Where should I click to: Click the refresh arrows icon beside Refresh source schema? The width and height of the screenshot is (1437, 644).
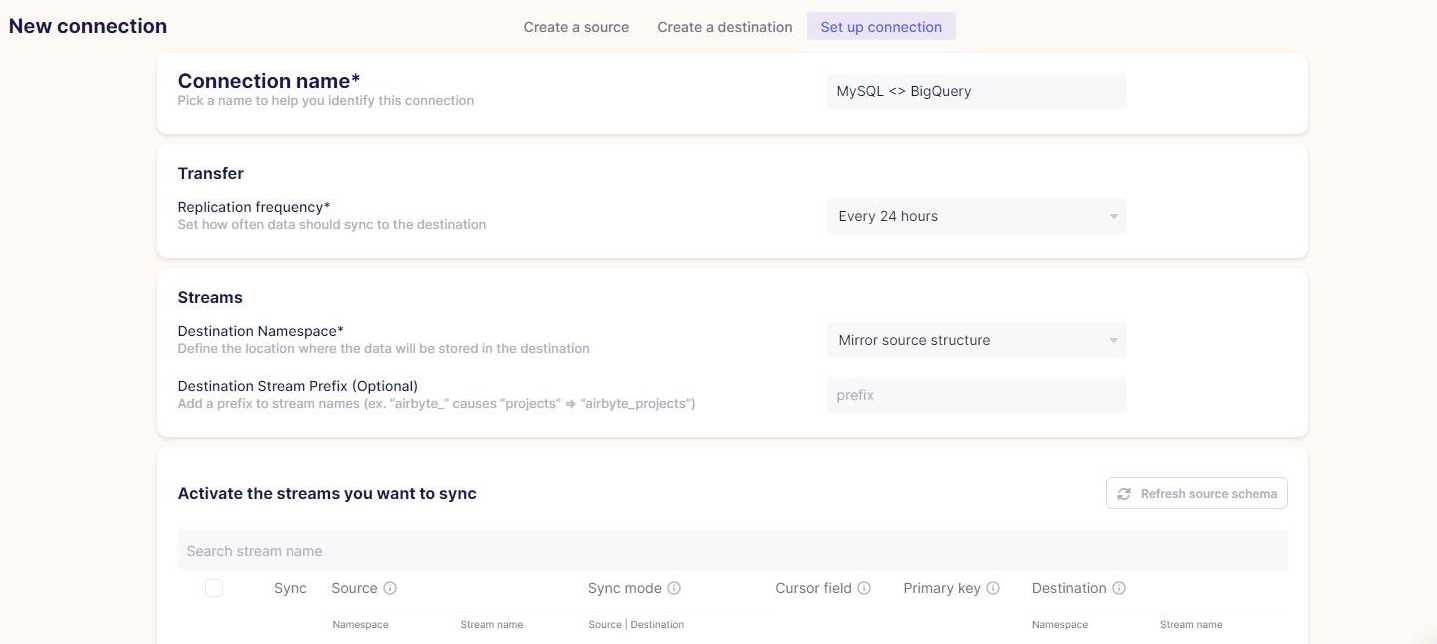[x=1124, y=493]
